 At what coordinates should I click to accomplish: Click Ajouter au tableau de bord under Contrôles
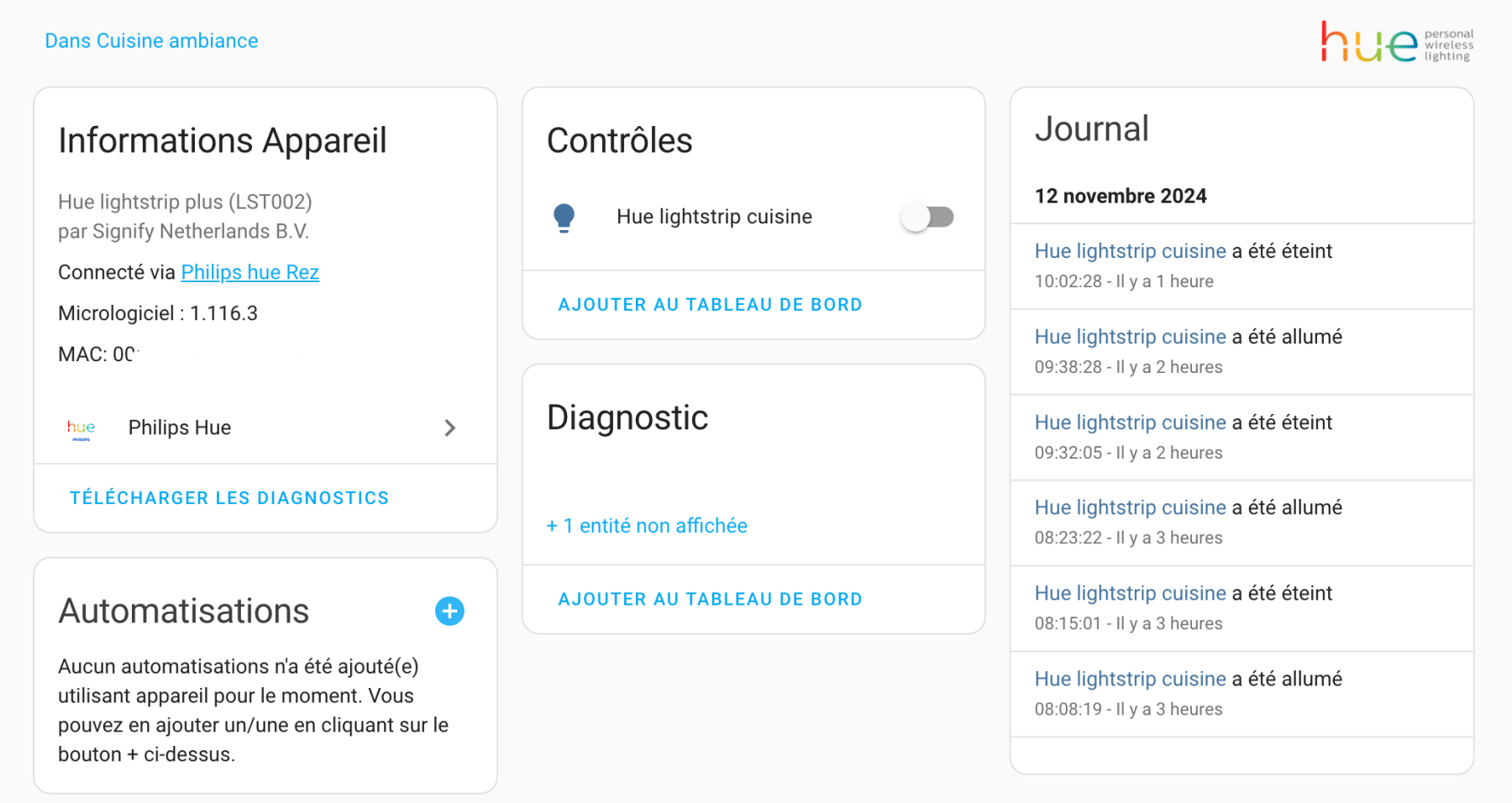(x=711, y=305)
